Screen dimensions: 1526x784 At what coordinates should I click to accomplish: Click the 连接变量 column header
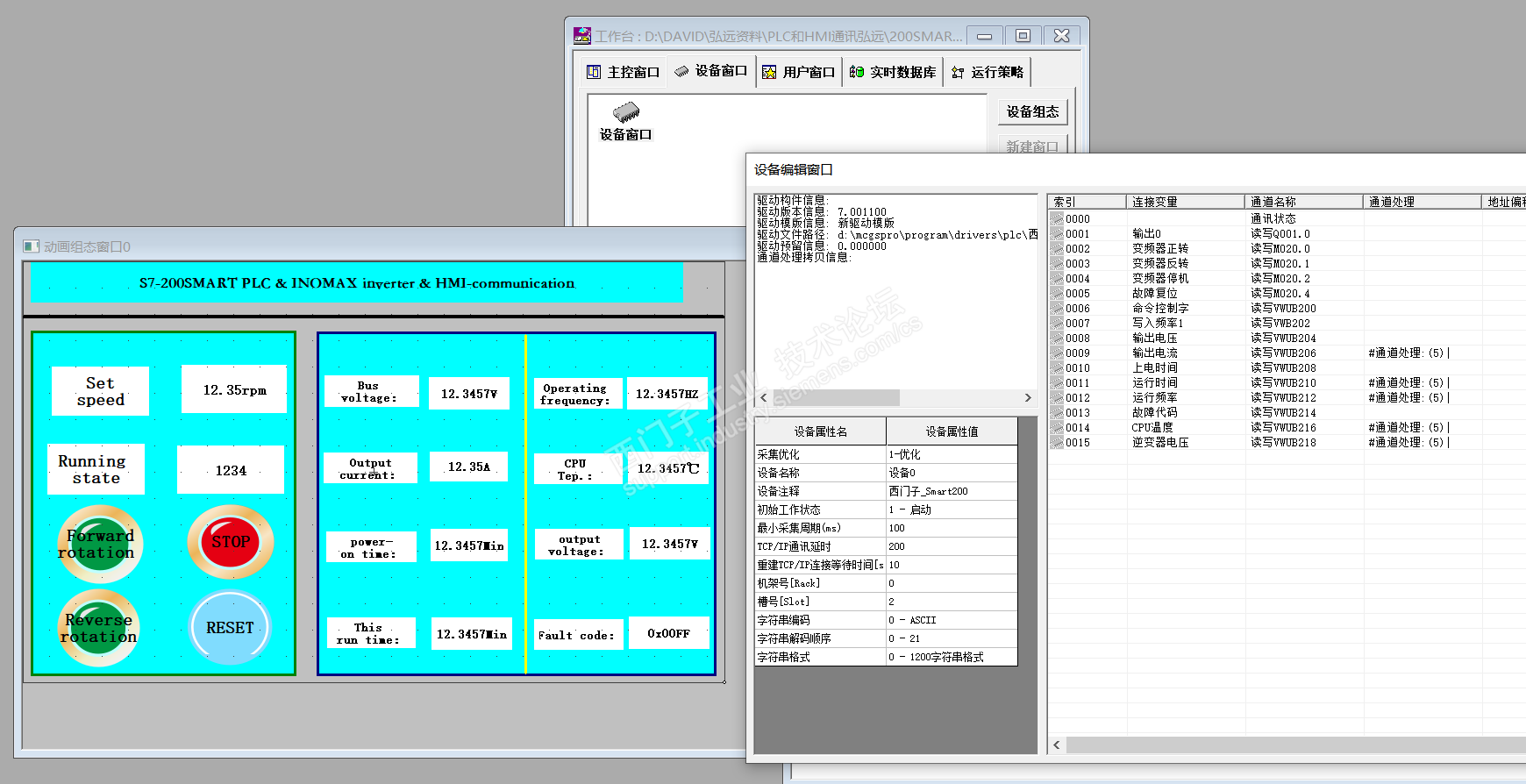click(1185, 202)
